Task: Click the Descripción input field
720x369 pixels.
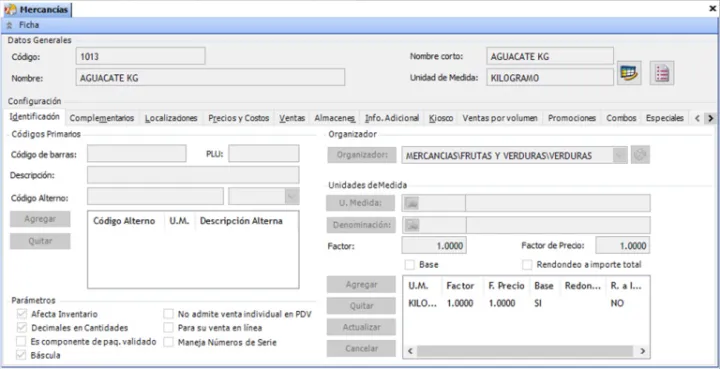Action: (193, 175)
